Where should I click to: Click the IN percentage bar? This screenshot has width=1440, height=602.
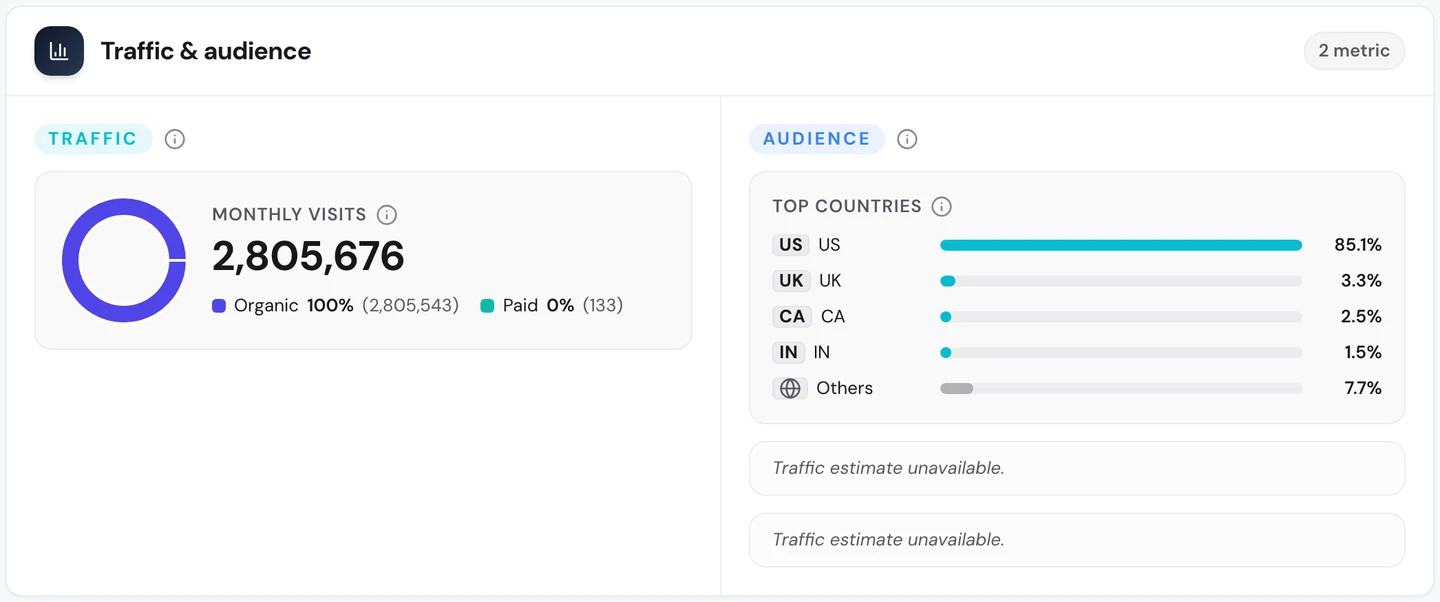tap(1121, 353)
